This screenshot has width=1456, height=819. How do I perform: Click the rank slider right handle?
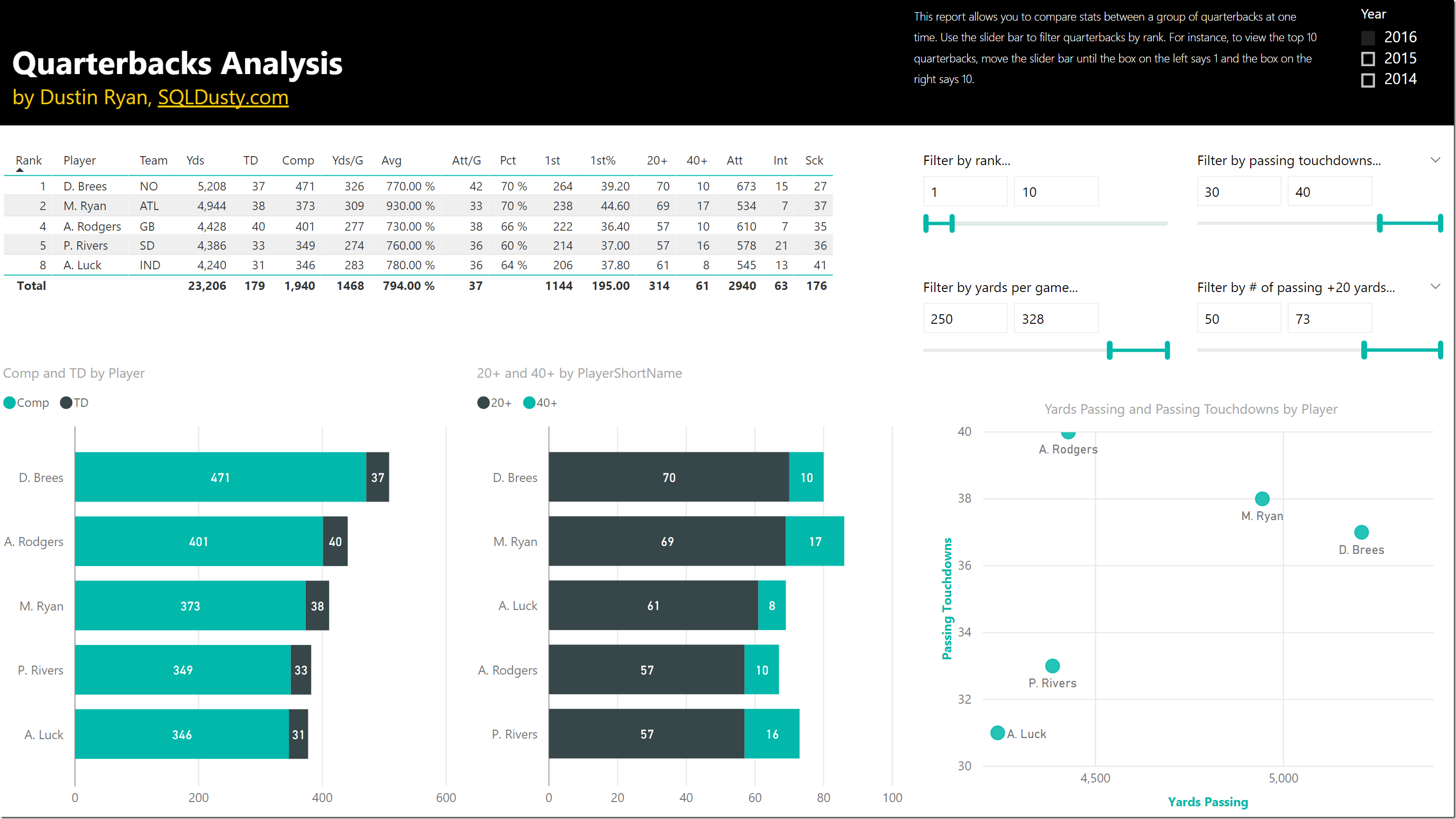952,223
